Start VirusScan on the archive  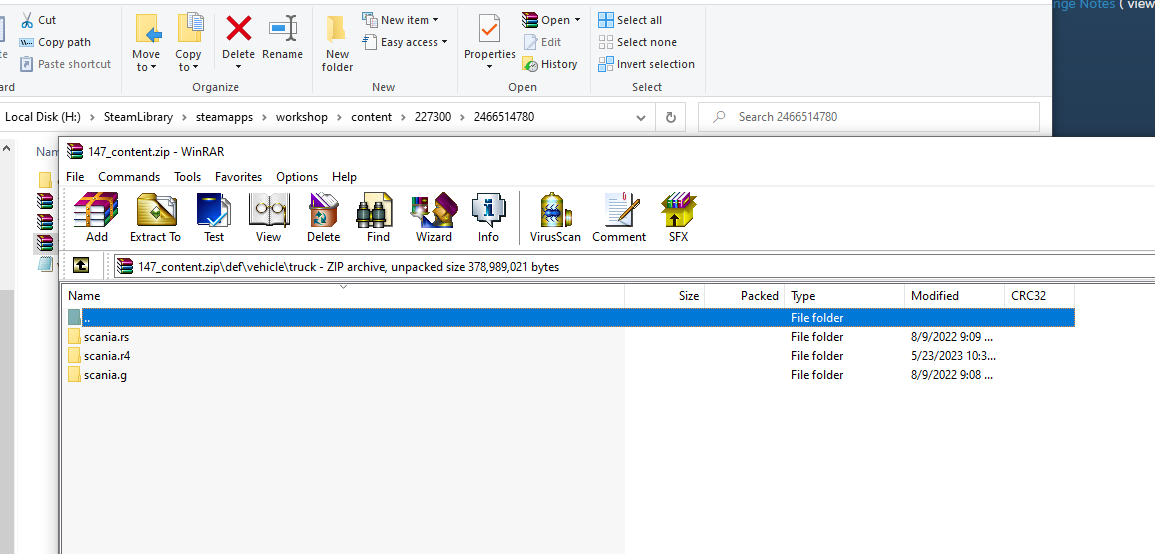[555, 217]
